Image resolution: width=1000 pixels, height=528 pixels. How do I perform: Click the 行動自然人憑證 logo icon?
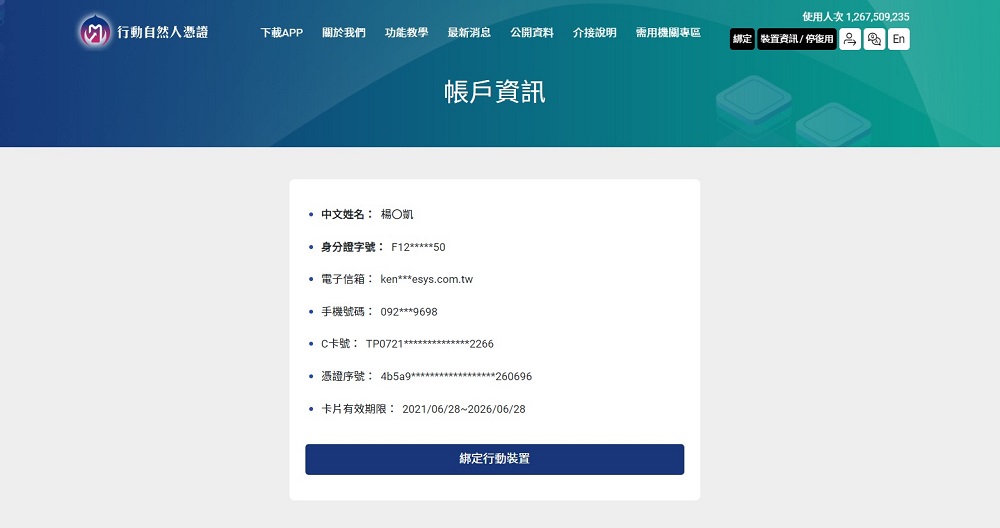click(x=95, y=31)
